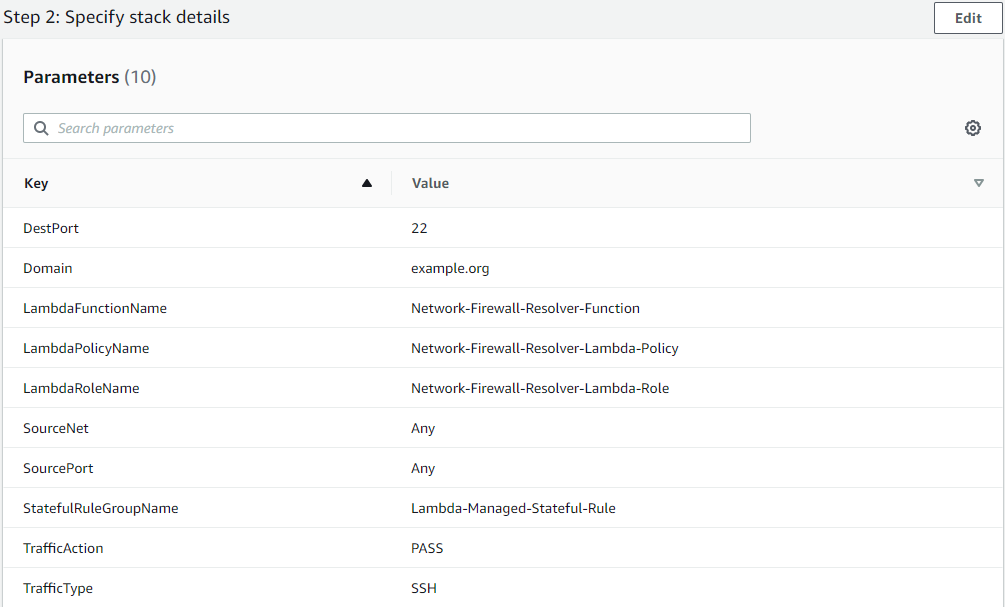Open the Value column header sorting control

(430, 183)
